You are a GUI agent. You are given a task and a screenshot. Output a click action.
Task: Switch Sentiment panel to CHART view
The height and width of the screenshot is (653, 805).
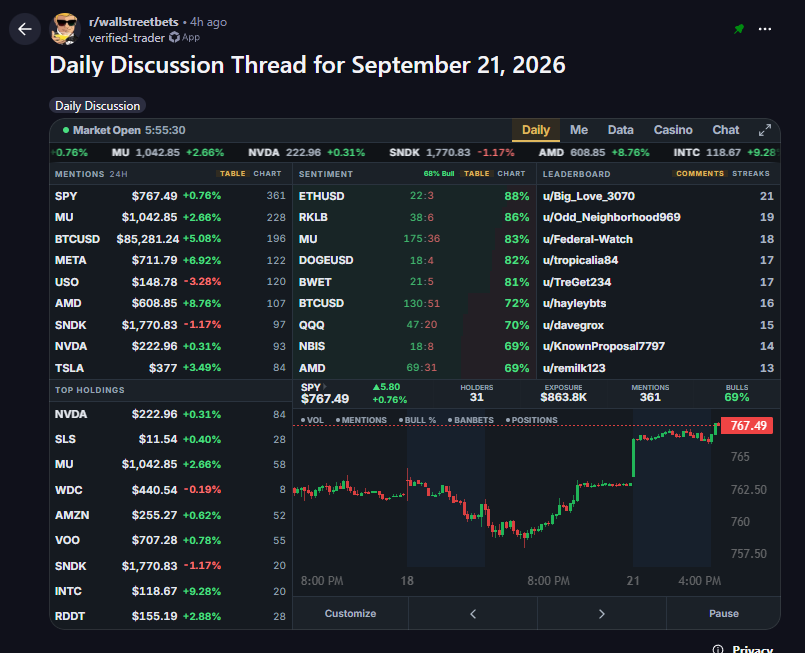coord(511,174)
